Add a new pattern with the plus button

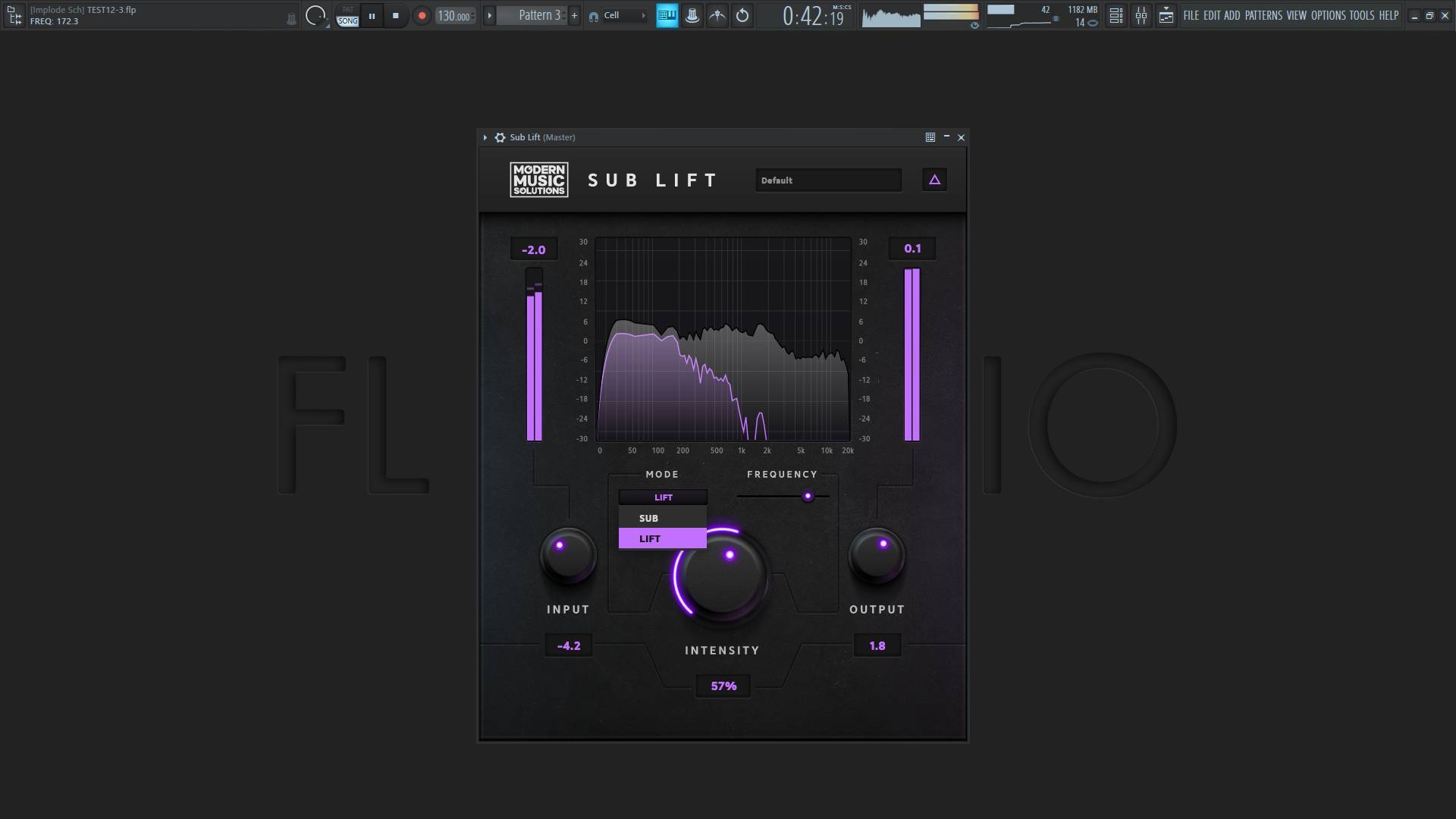[x=574, y=15]
